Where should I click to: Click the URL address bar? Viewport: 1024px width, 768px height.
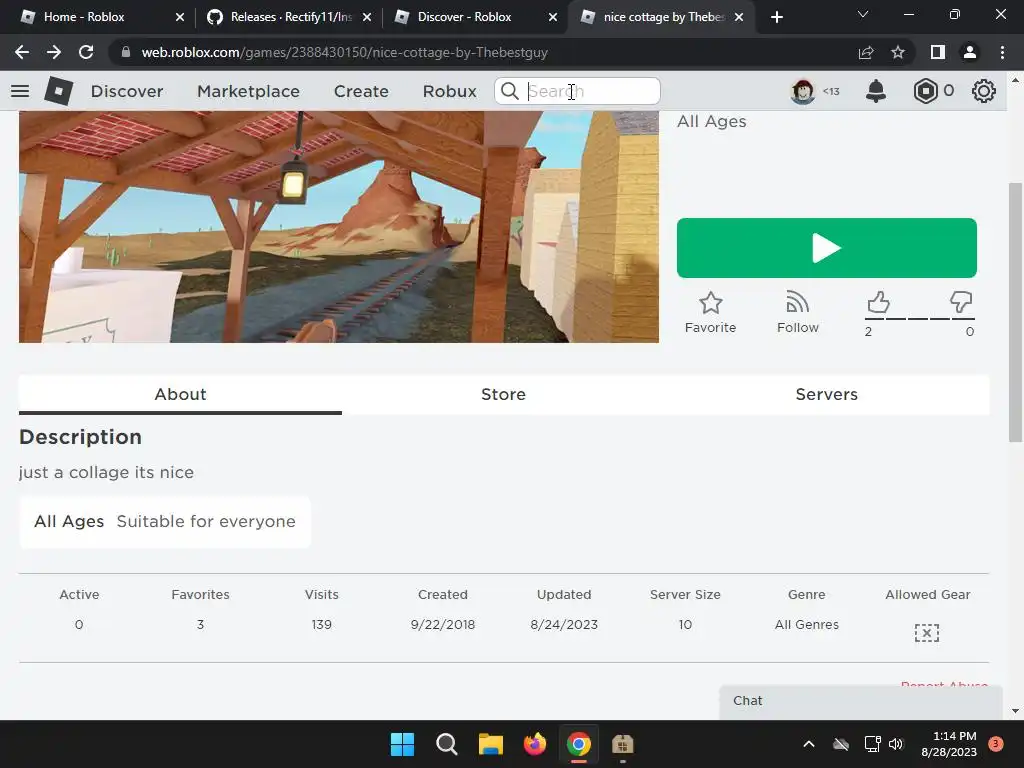coord(483,52)
